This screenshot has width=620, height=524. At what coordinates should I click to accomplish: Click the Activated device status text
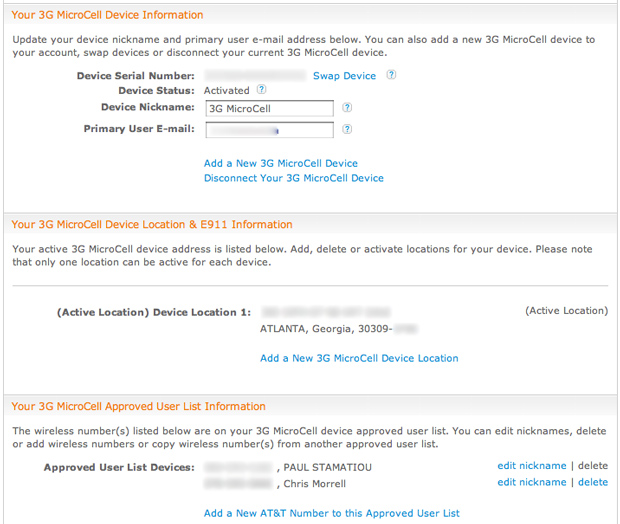(227, 91)
